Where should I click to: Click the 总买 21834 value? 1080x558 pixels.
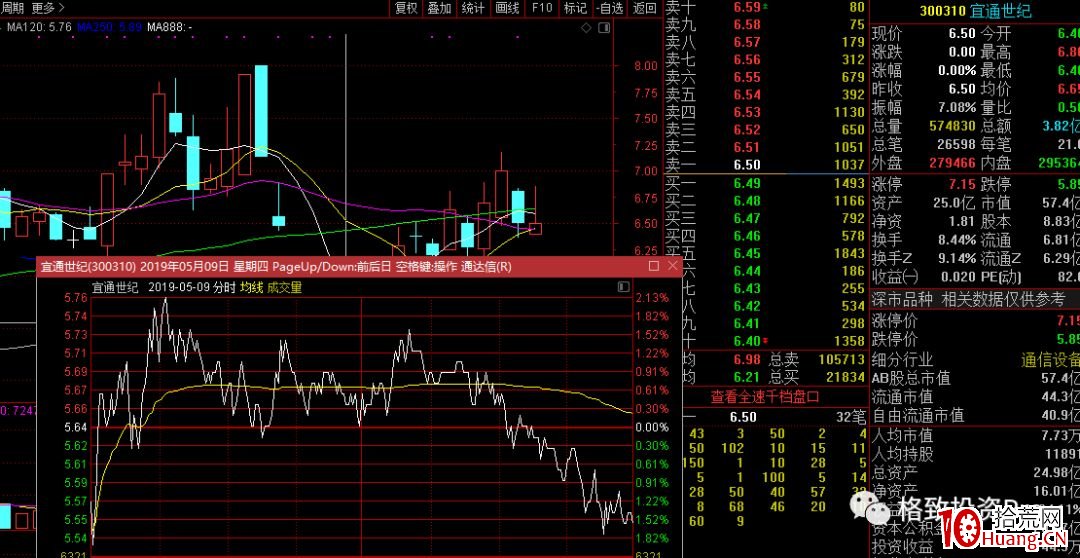pyautogui.click(x=845, y=377)
